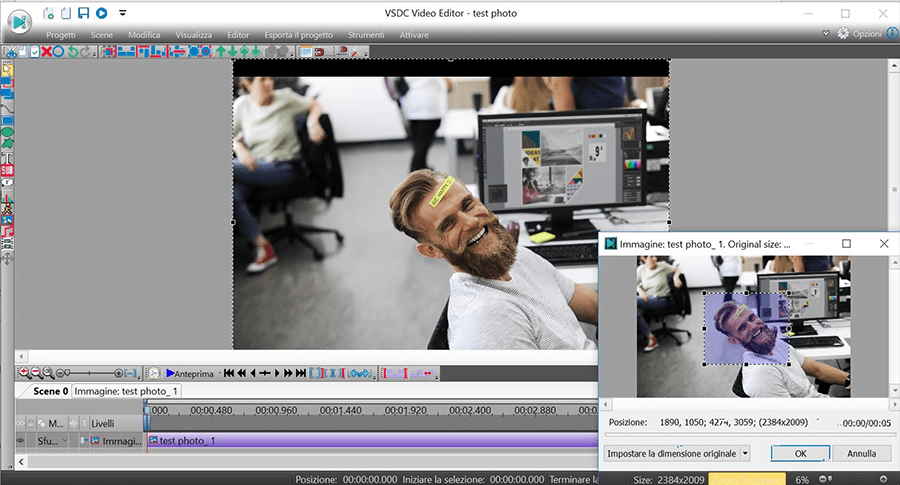
Task: Select the chart tool in left toolbar
Action: [x=7, y=197]
